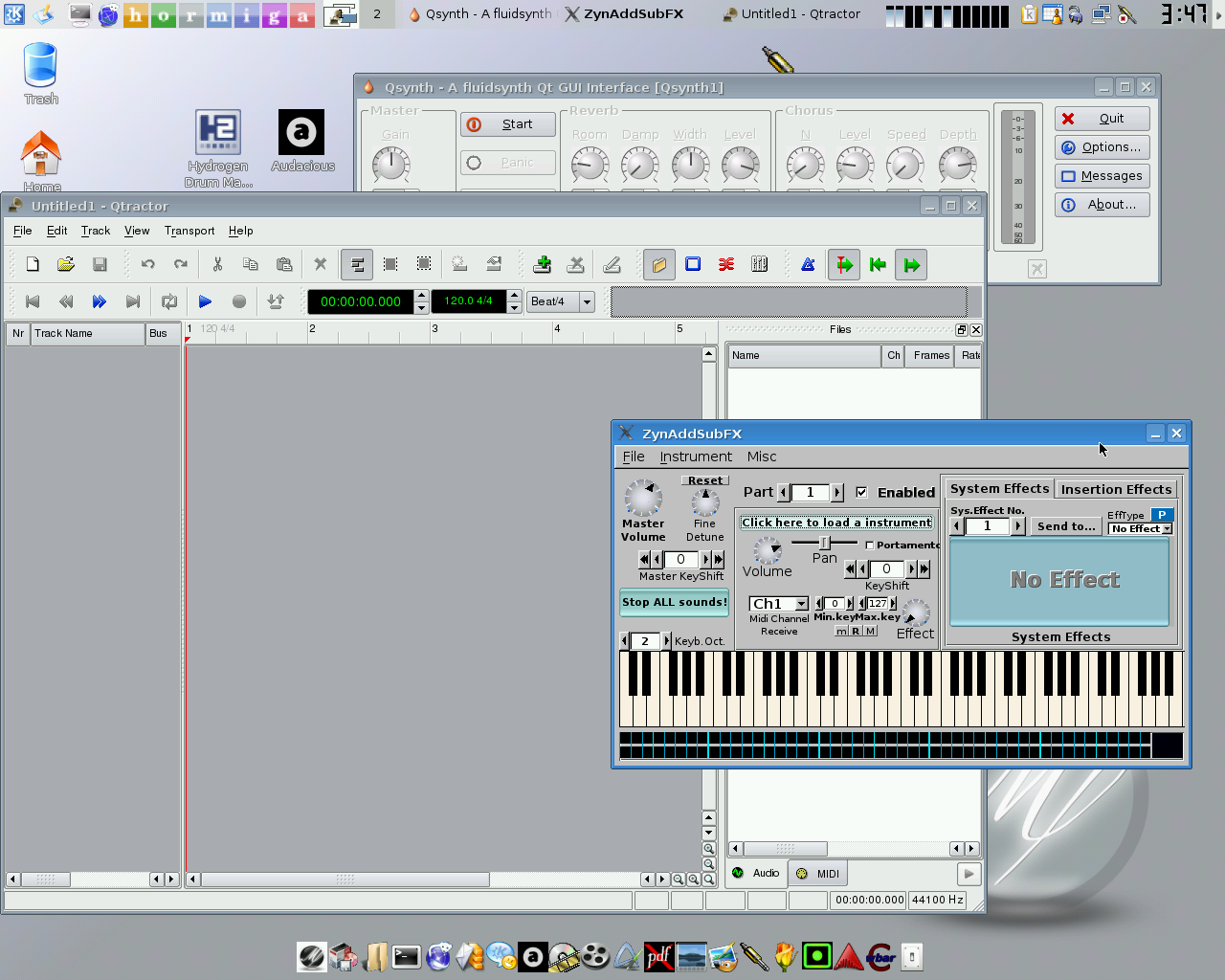Toggle the follow playhead green arrow button

tap(844, 265)
